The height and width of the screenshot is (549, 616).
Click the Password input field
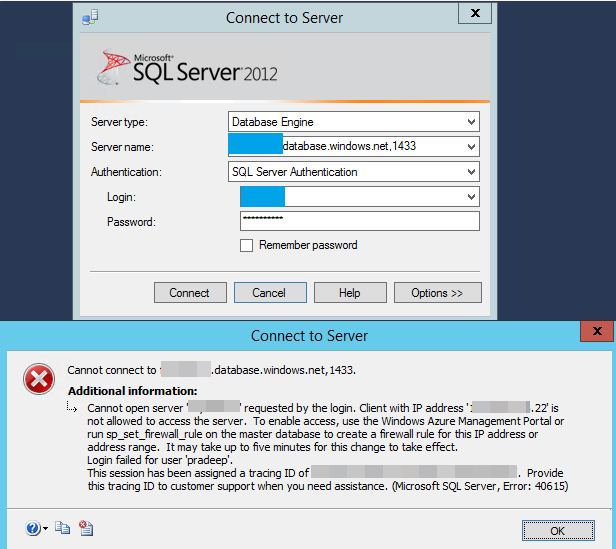tap(359, 221)
